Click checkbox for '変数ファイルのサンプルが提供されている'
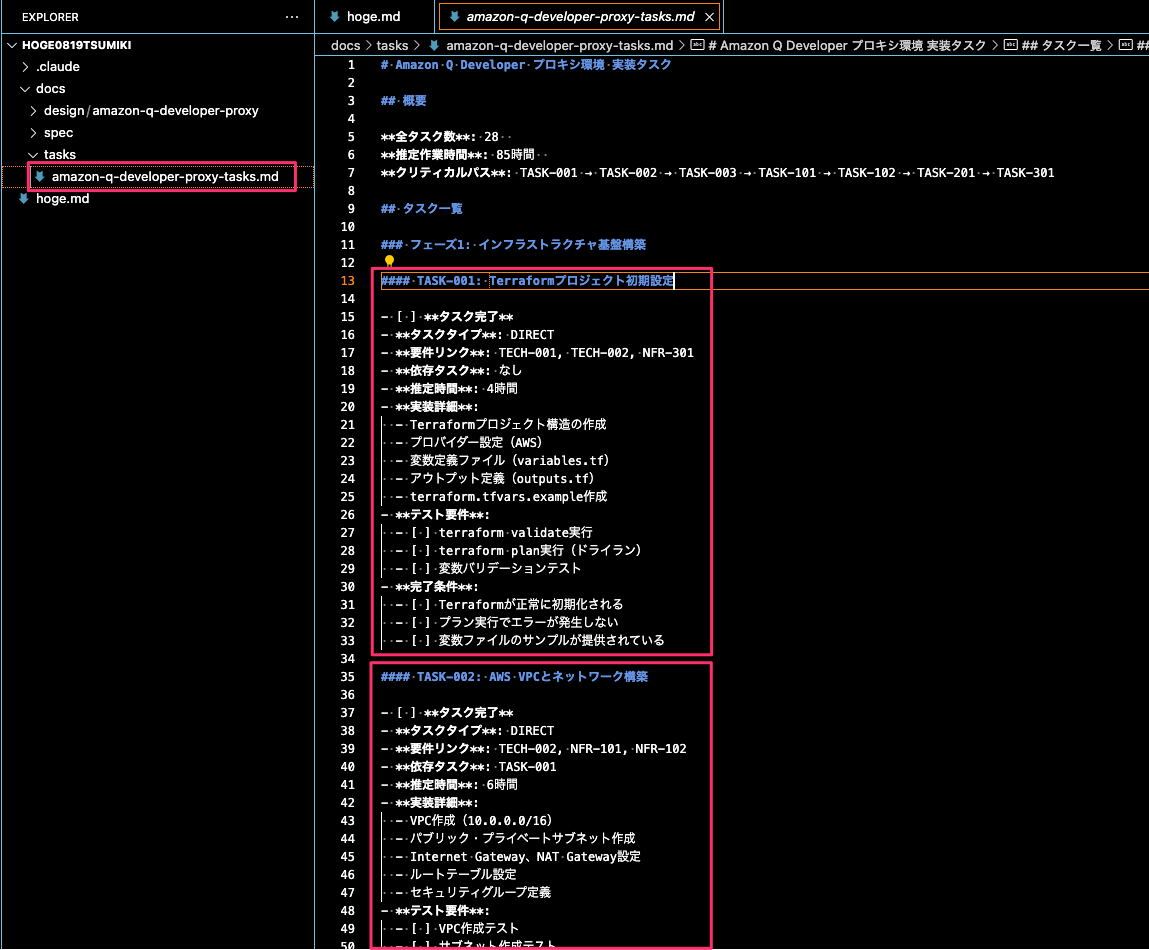Image resolution: width=1149 pixels, height=950 pixels. click(421, 641)
